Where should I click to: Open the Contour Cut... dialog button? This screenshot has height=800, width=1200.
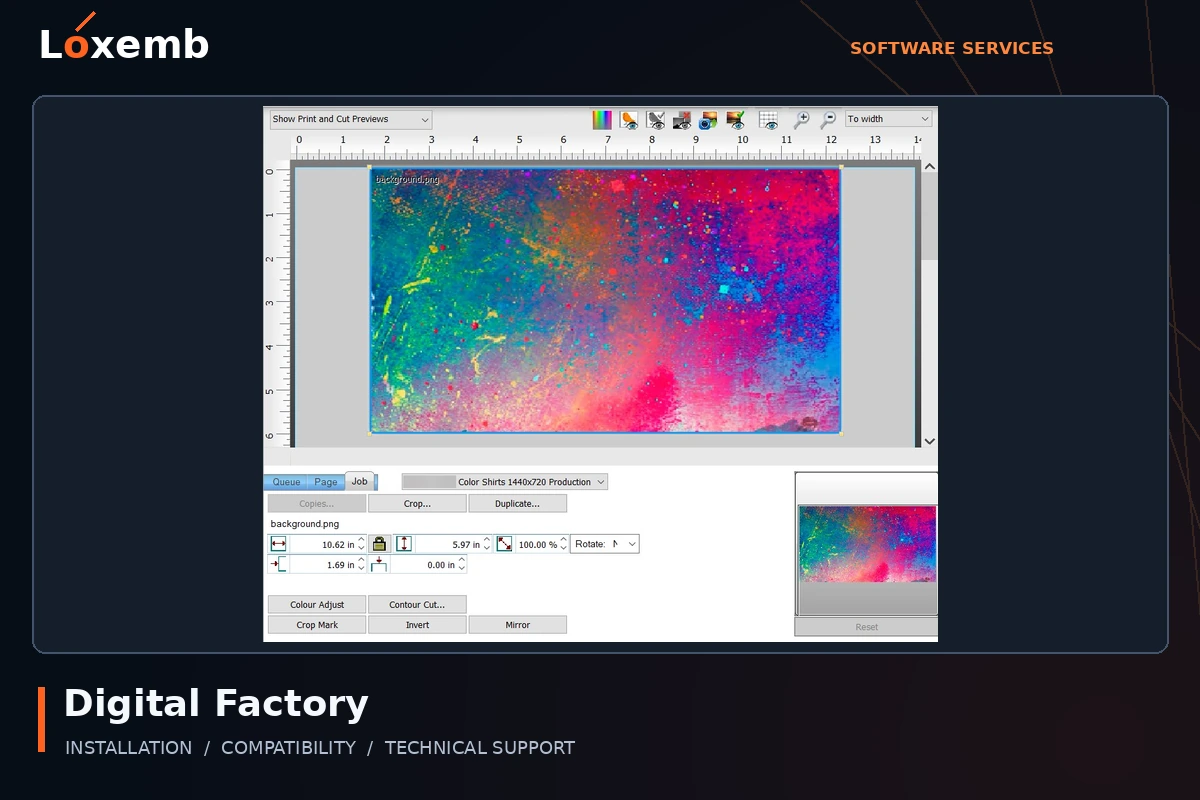point(417,605)
